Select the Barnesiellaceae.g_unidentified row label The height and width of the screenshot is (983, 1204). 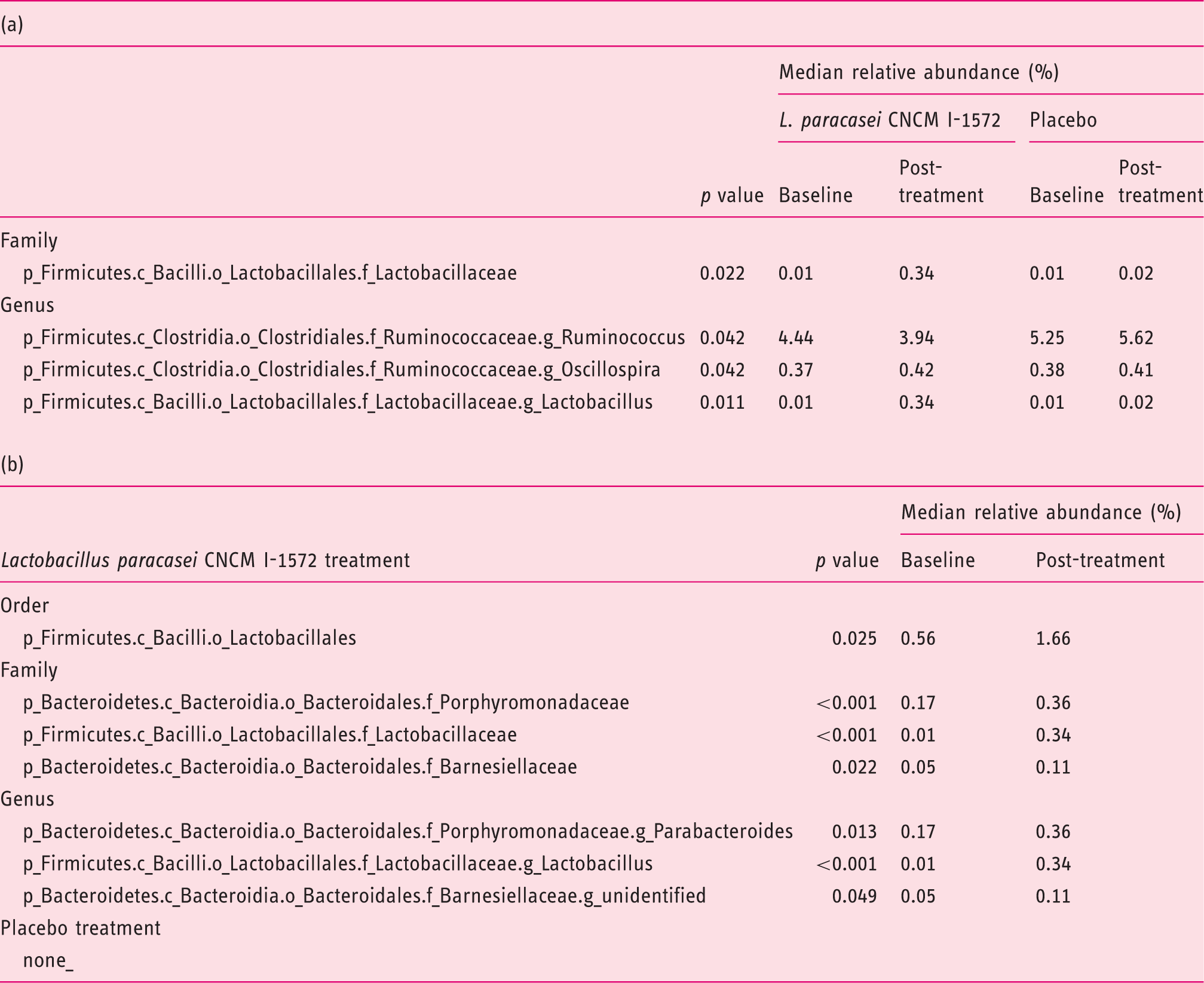click(x=364, y=896)
